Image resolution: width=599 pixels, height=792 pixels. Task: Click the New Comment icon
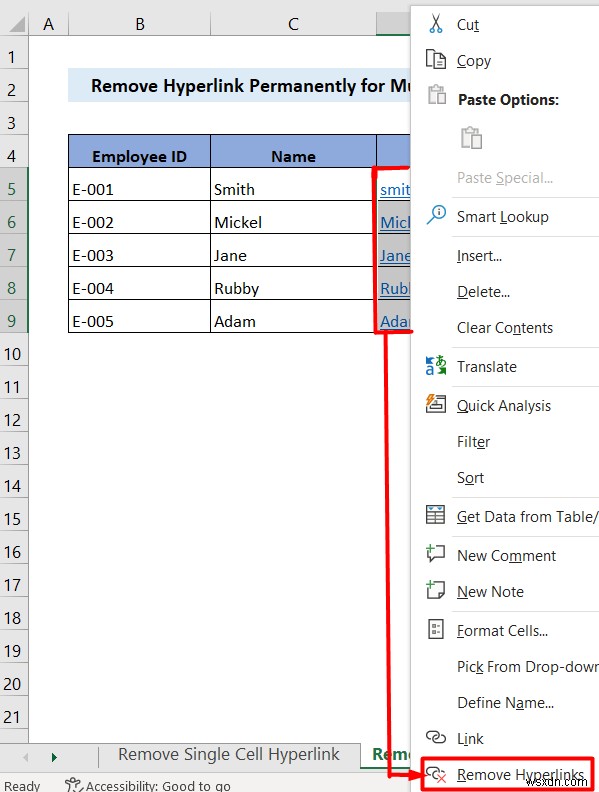coord(435,554)
